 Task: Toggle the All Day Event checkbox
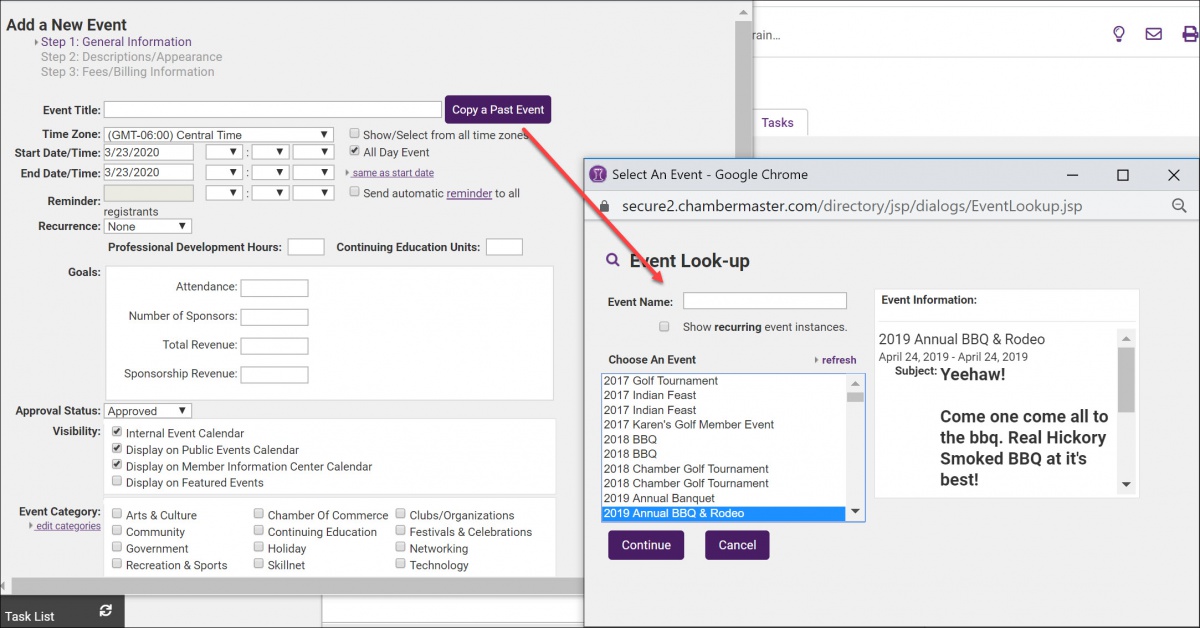point(355,152)
